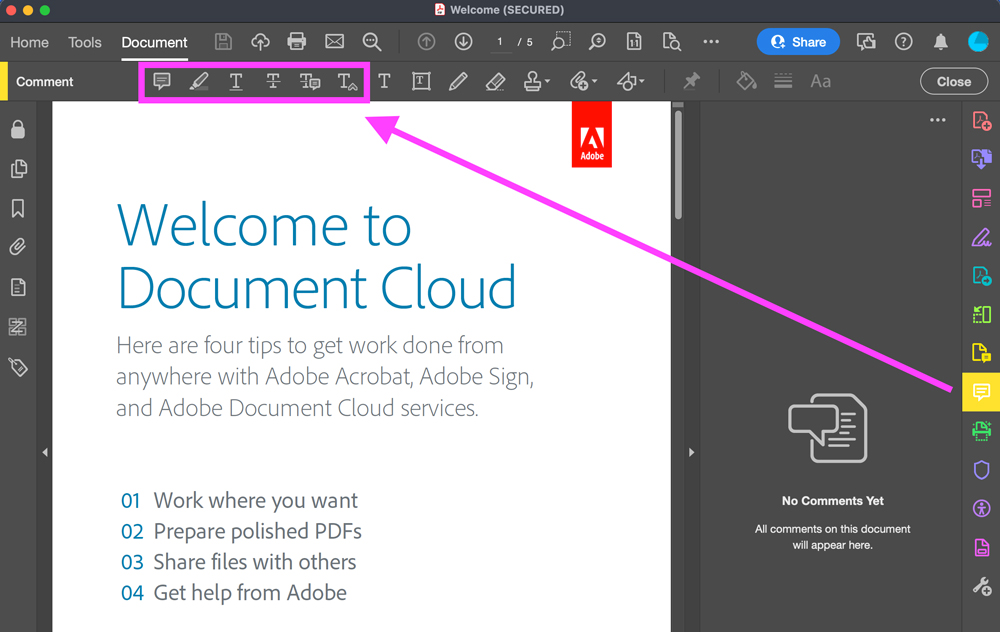Collapse the right comments pane with arrow

coord(691,453)
